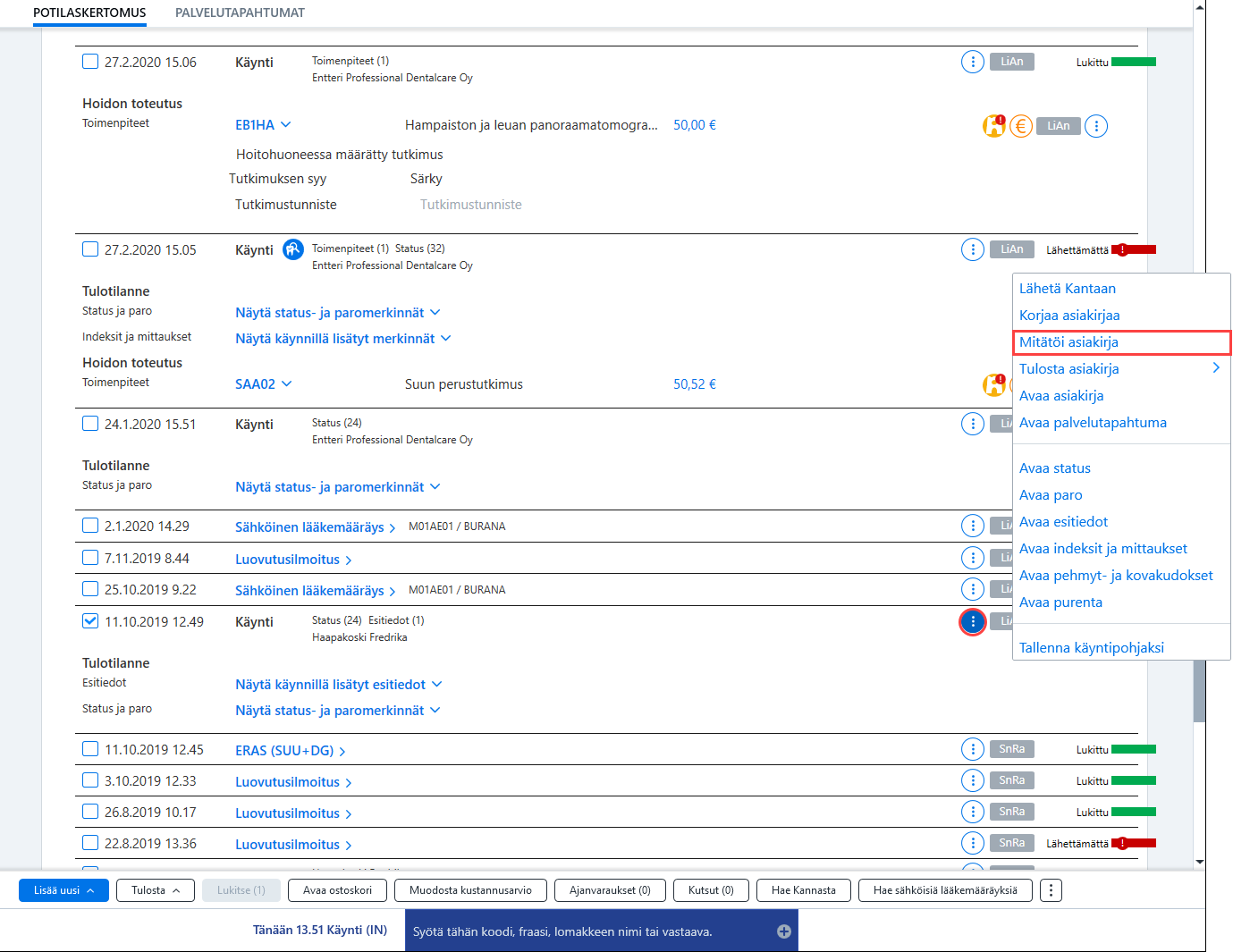The image size is (1233, 952).
Task: Click the Hae Kannasta button
Action: click(804, 890)
